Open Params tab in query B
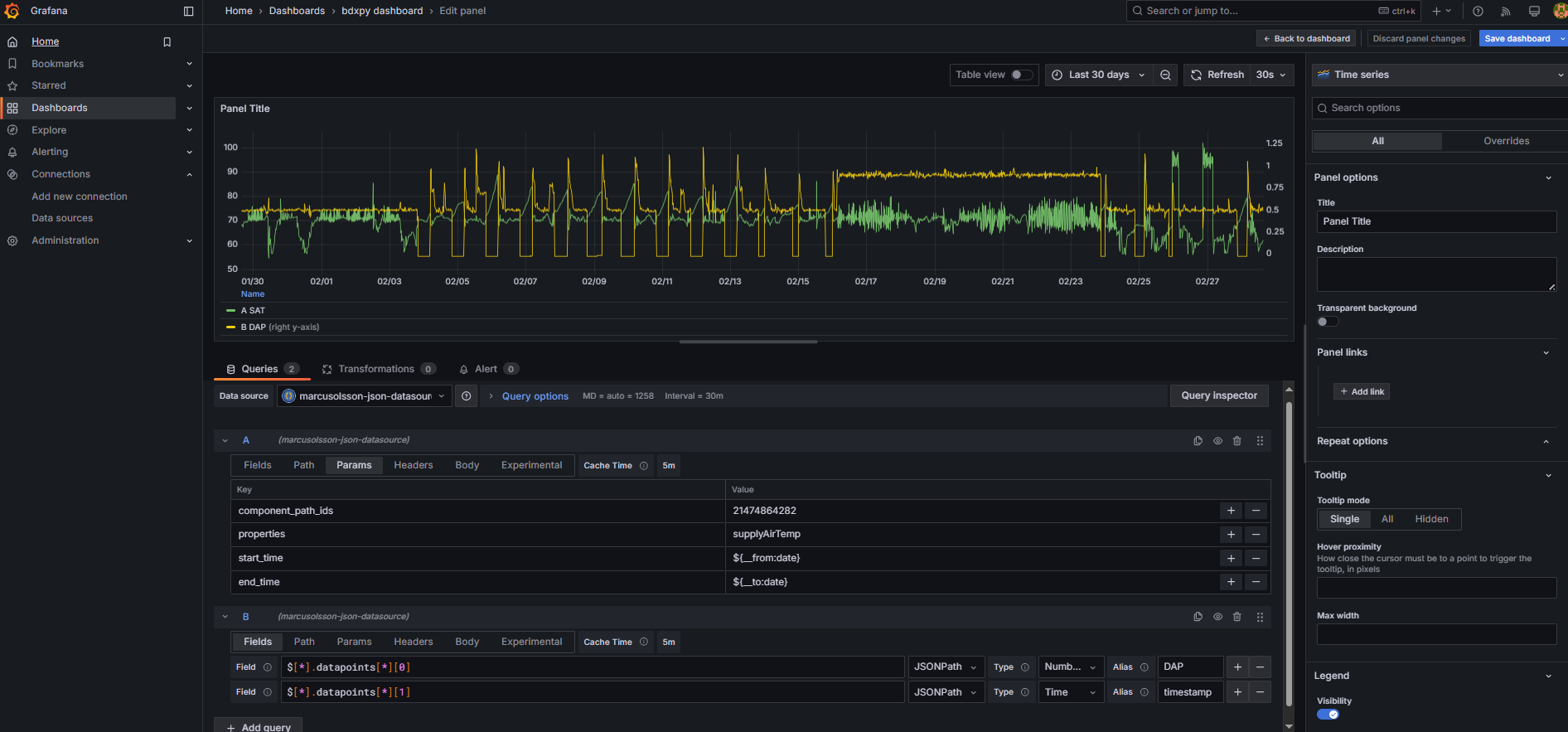The image size is (1568, 732). 354,642
